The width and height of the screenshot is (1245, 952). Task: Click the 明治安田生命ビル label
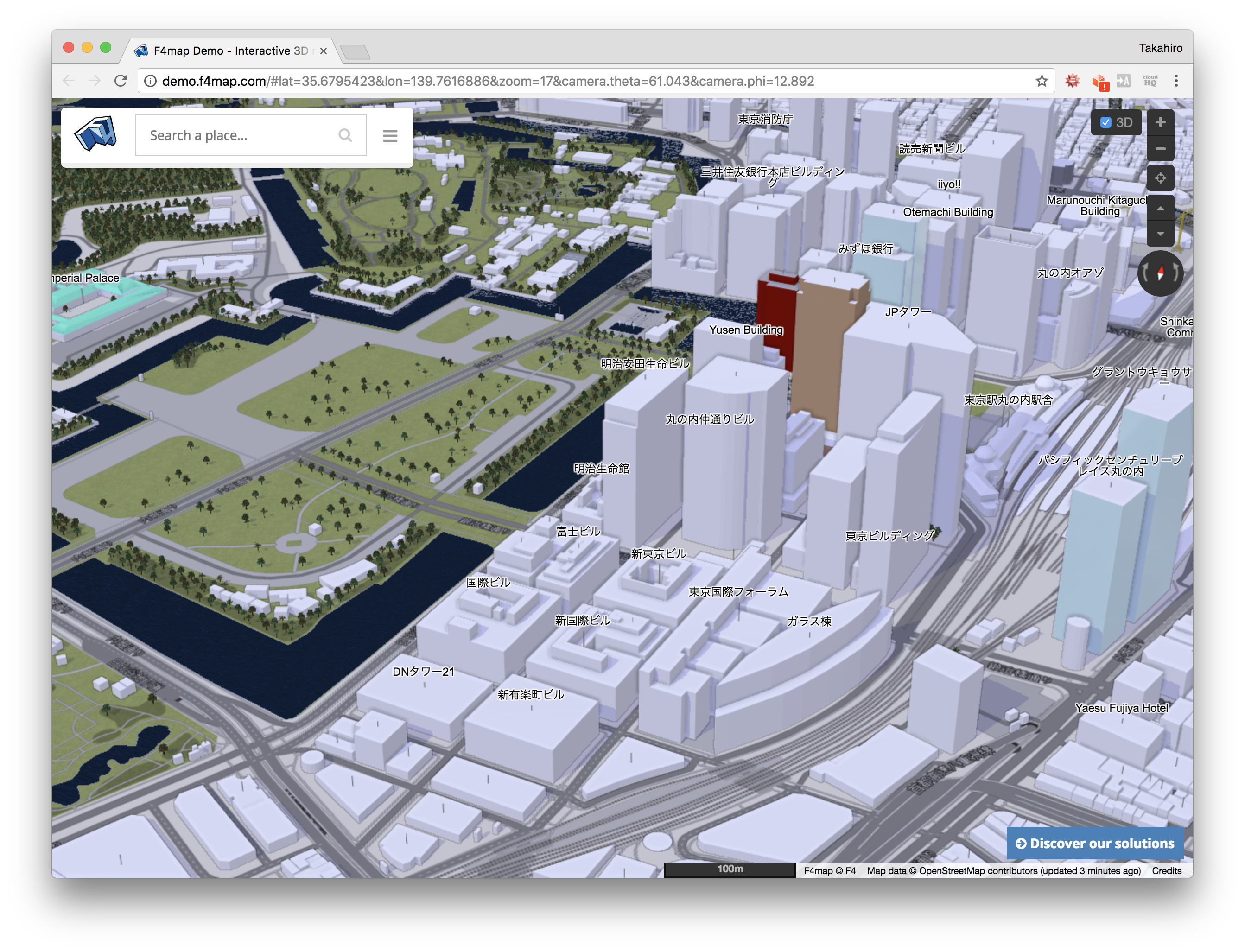coord(644,364)
